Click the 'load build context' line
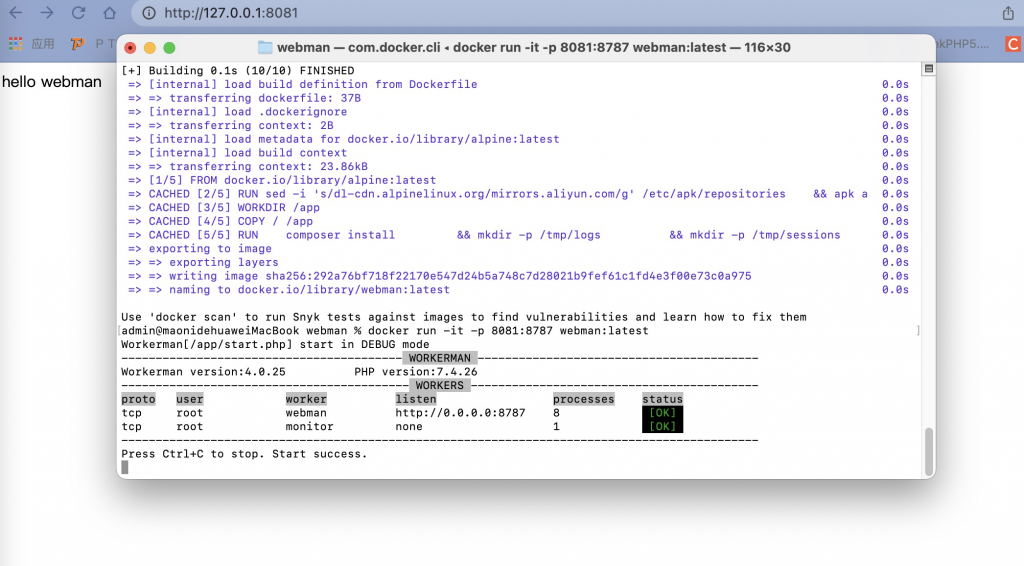Viewport: 1024px width, 566px height. 238,153
